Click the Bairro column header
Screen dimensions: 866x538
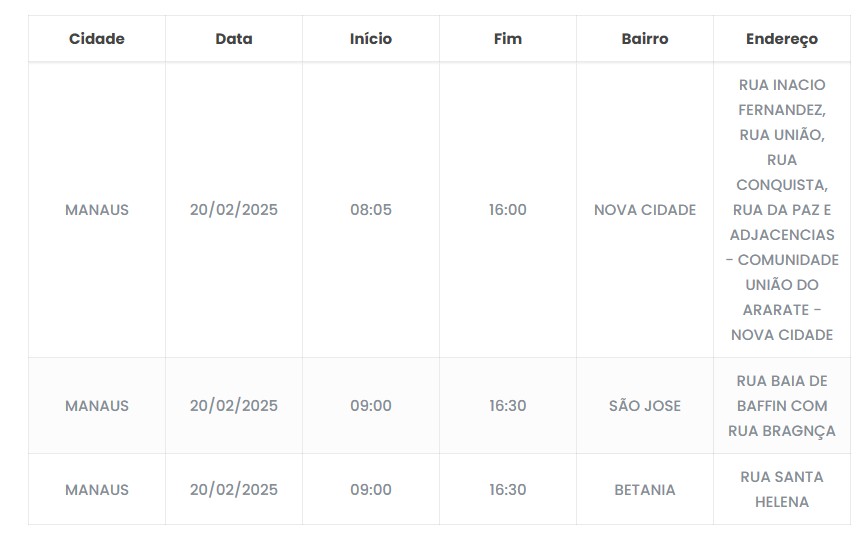tap(645, 39)
